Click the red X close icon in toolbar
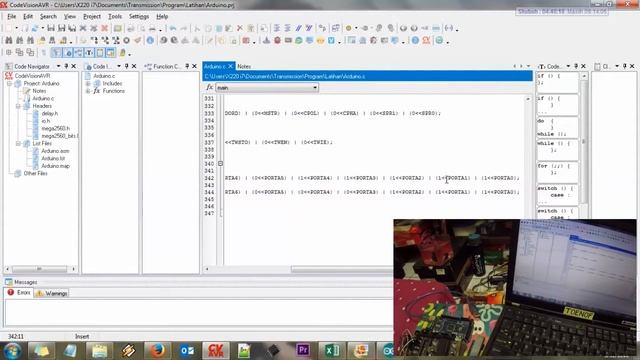The width and height of the screenshot is (640, 360). (x=104, y=28)
